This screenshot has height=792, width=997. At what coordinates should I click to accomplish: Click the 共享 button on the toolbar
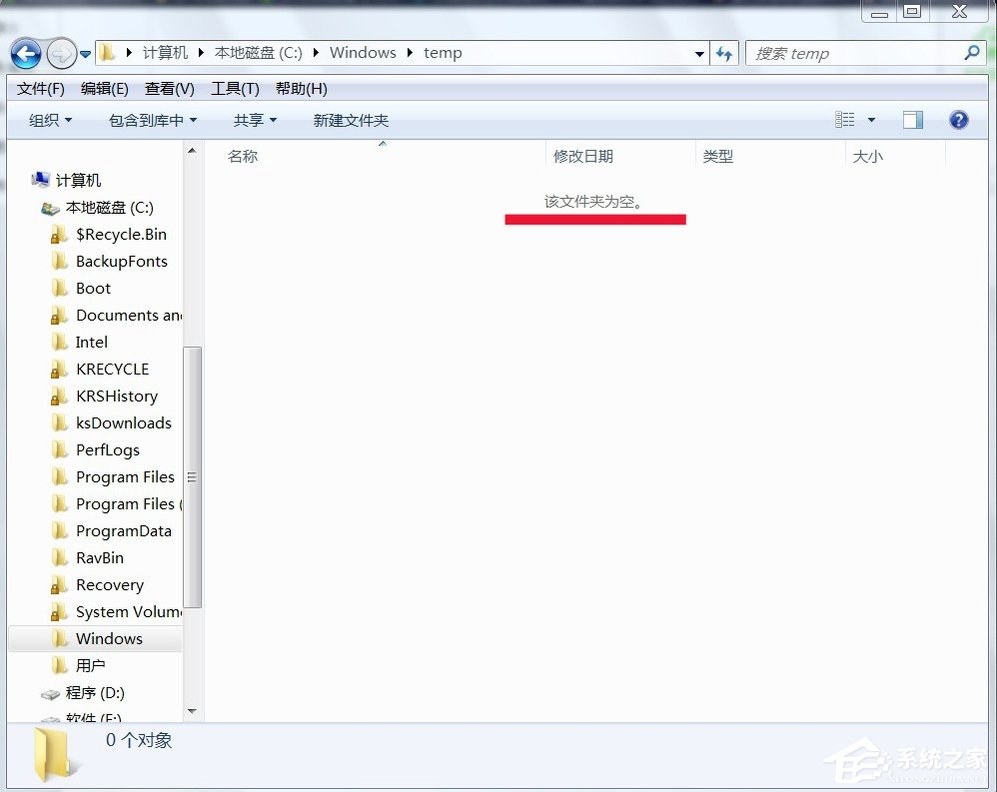tap(254, 120)
